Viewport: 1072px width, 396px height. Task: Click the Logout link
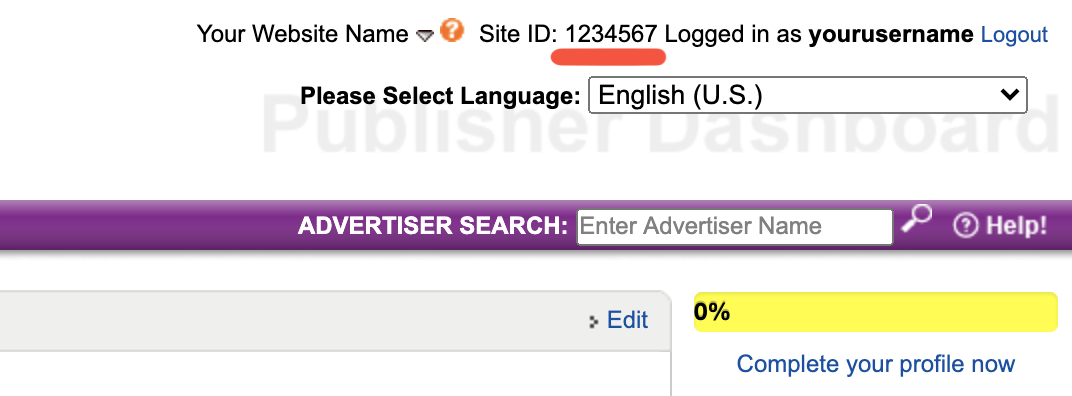pos(1014,34)
